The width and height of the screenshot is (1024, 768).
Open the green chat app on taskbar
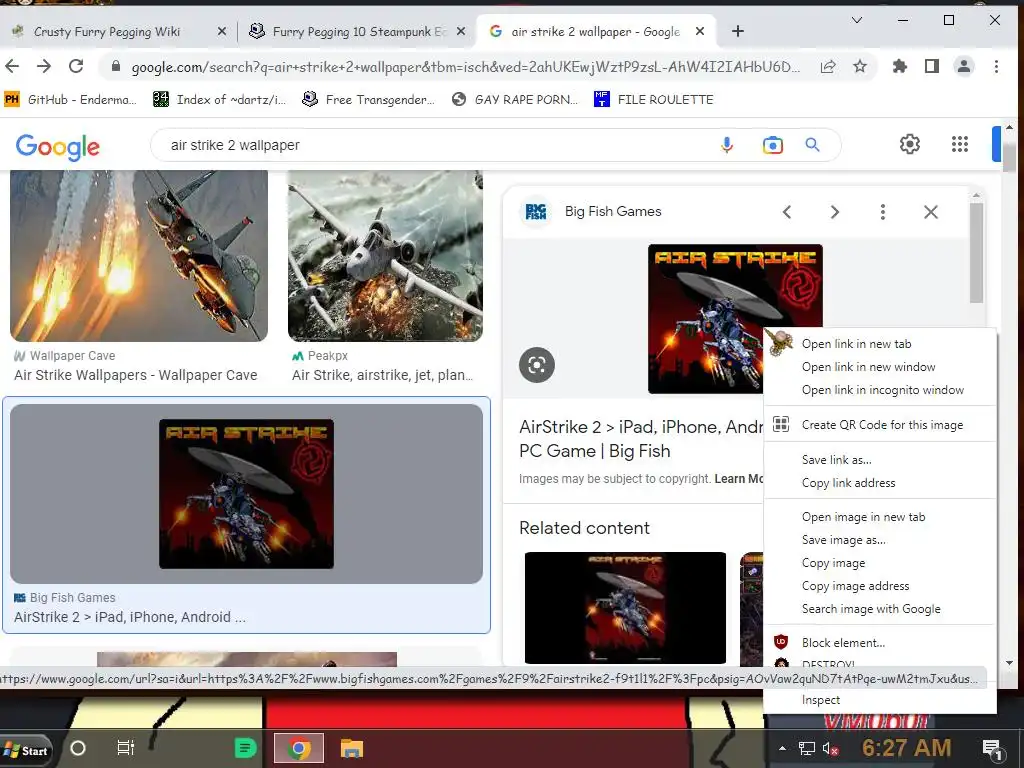pos(246,748)
